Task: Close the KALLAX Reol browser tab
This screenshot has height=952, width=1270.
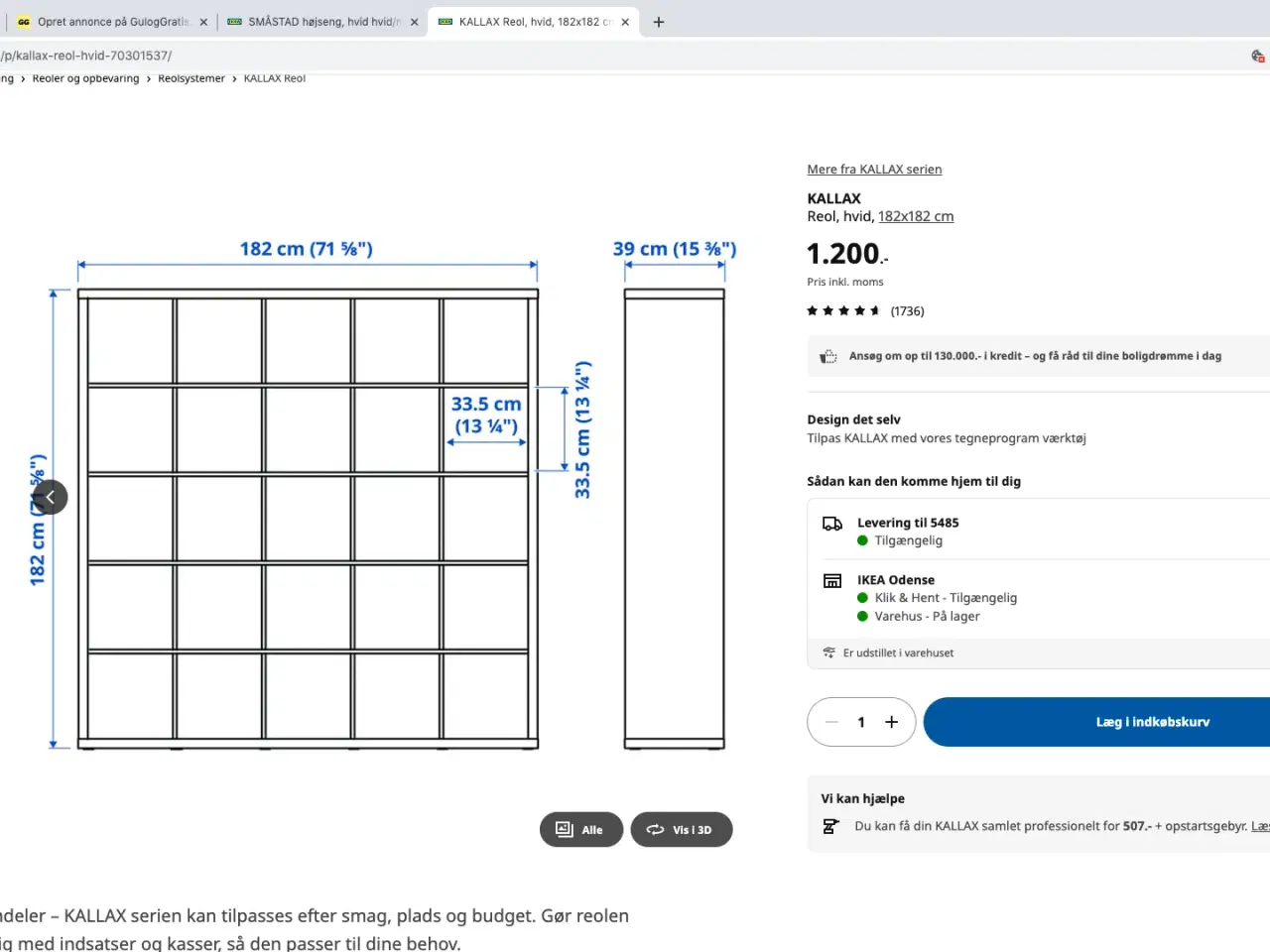Action: point(625,22)
